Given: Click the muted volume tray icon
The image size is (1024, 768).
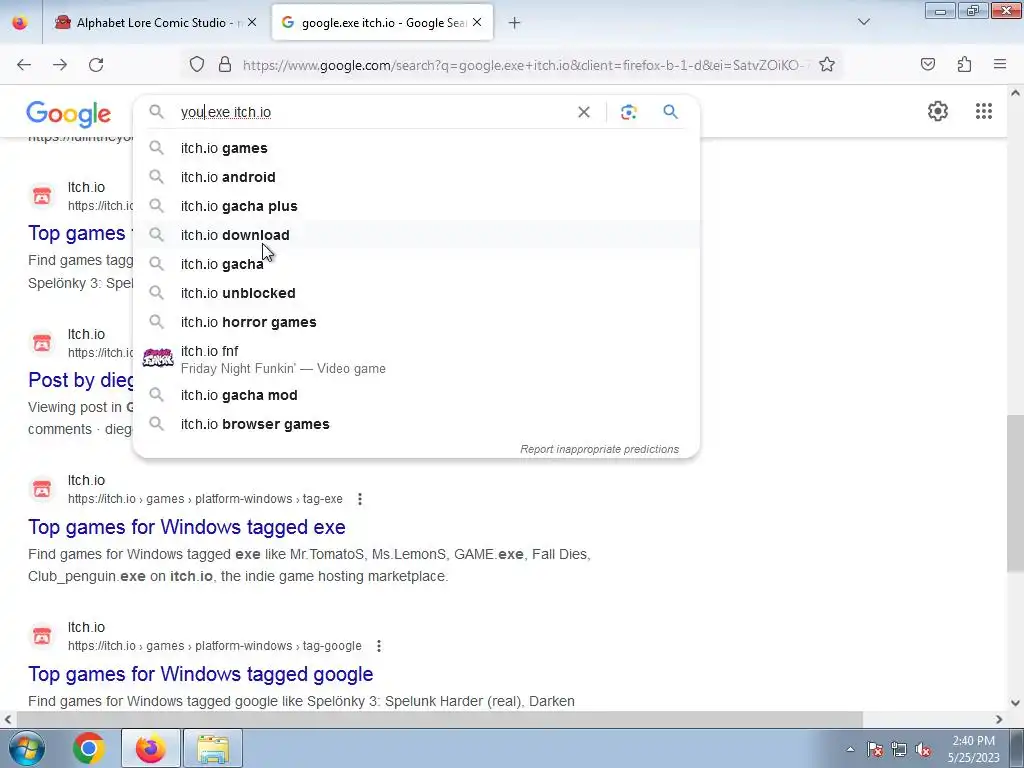Looking at the screenshot, I should pos(923,749).
